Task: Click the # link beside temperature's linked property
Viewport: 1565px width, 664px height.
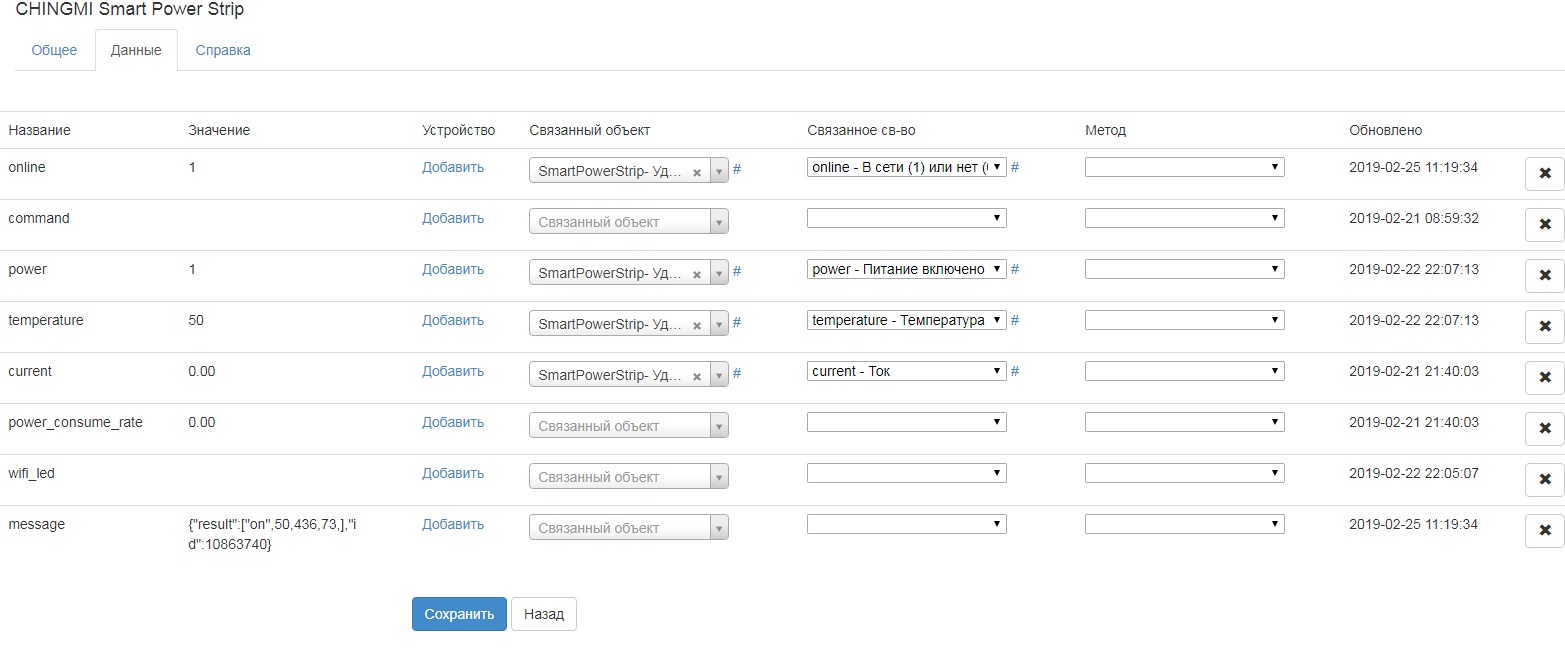Action: tap(1015, 321)
